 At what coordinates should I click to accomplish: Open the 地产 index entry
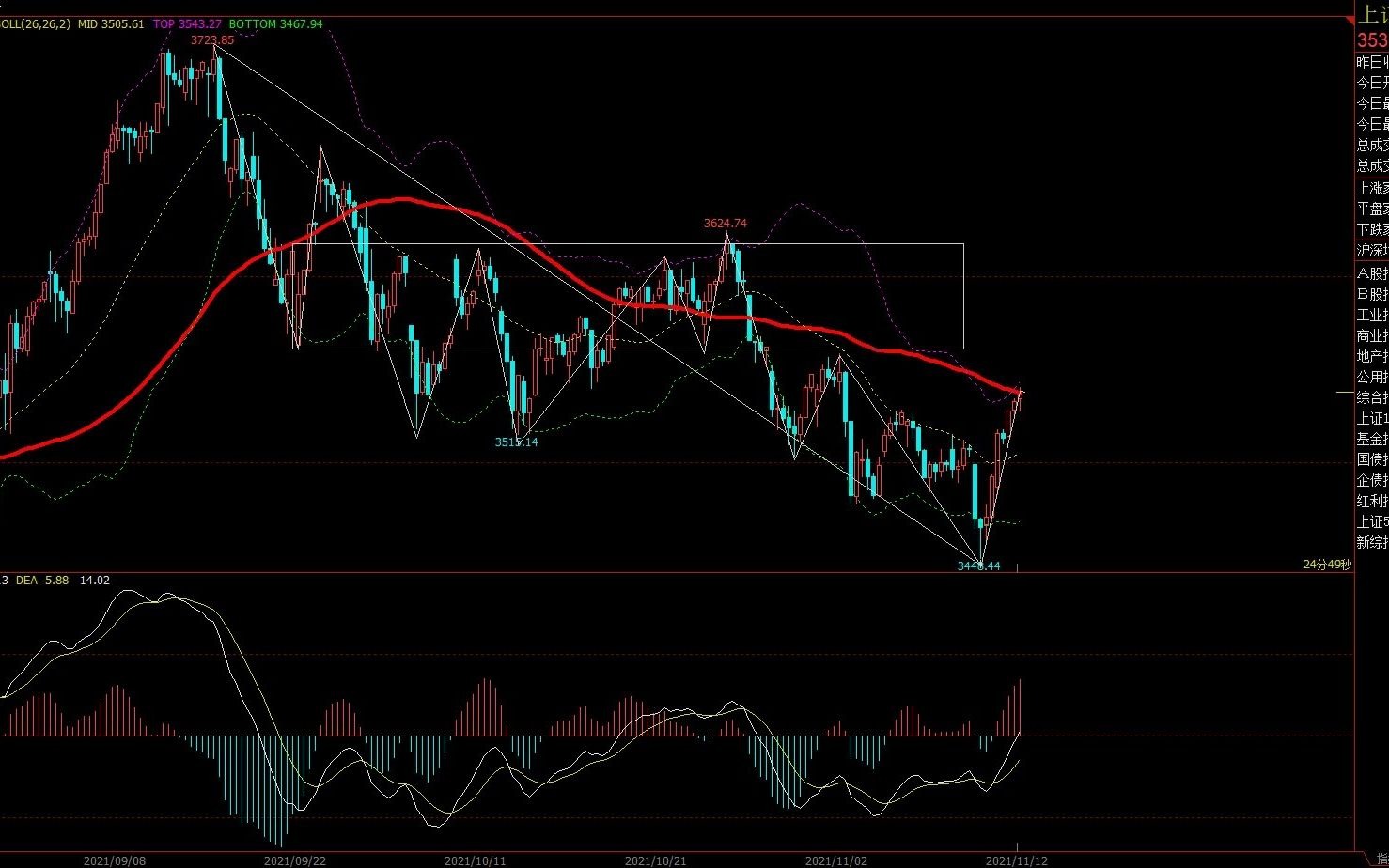pos(1372,357)
